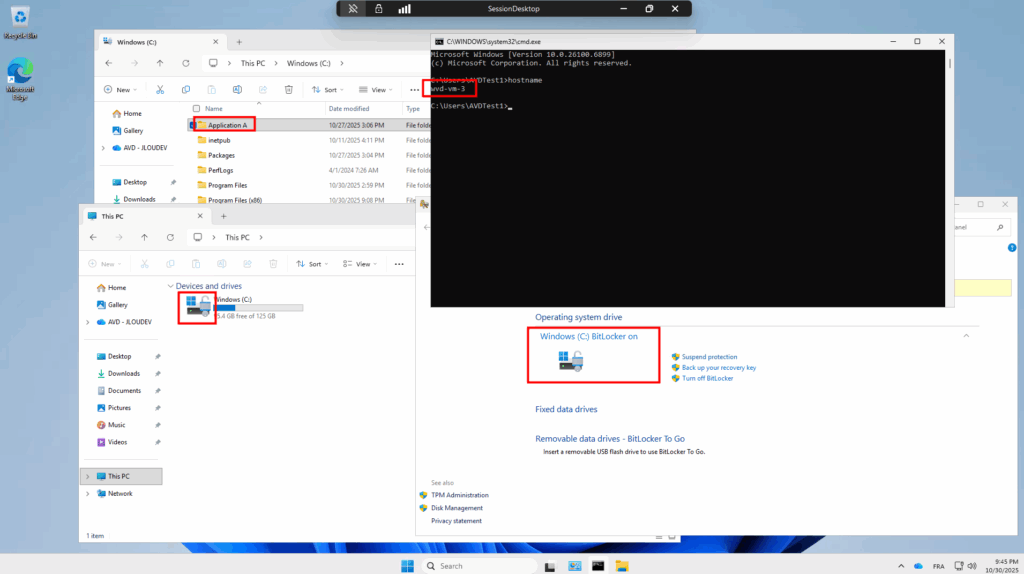
Task: Click the Rename icon in the Windows (C:) toolbar
Action: click(236, 89)
